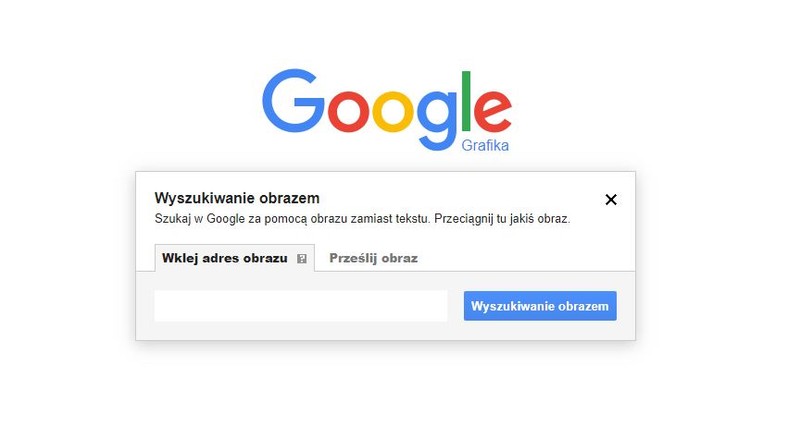Click the Szukaj w Google description sentence
The image size is (788, 438).
click(290, 219)
